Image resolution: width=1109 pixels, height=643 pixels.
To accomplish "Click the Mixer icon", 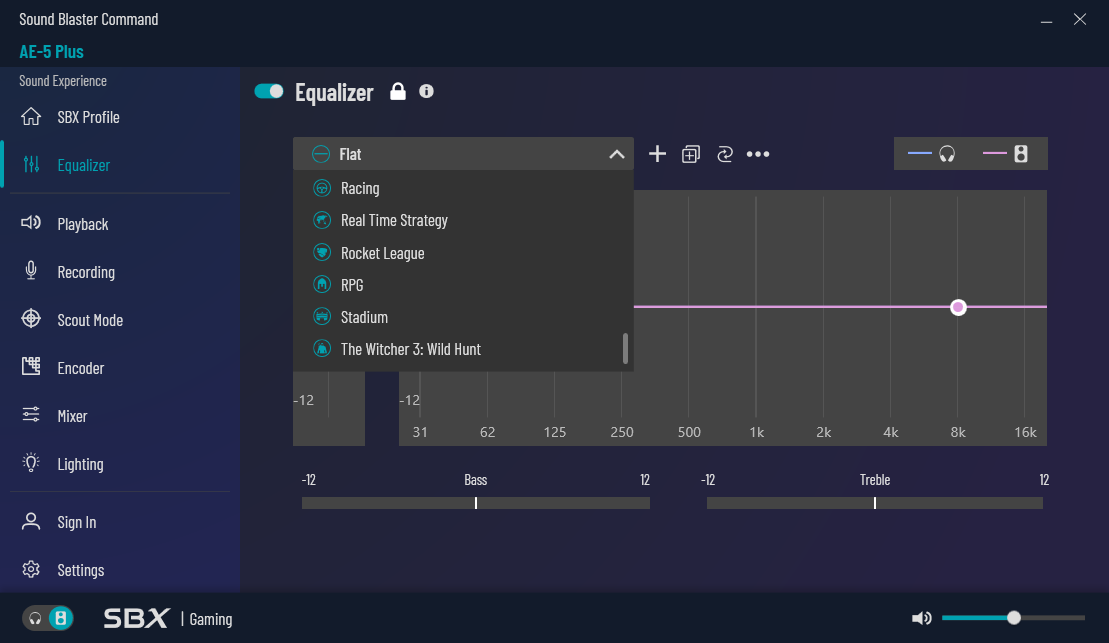I will point(31,415).
